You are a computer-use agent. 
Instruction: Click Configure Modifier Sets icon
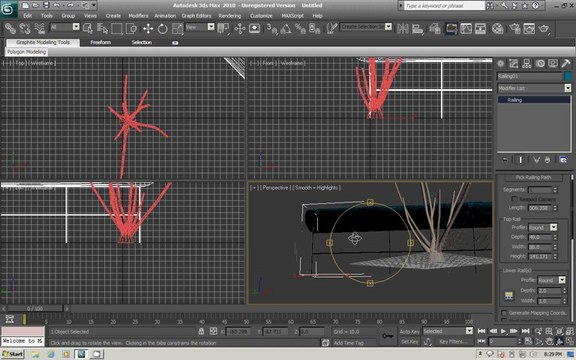563,160
